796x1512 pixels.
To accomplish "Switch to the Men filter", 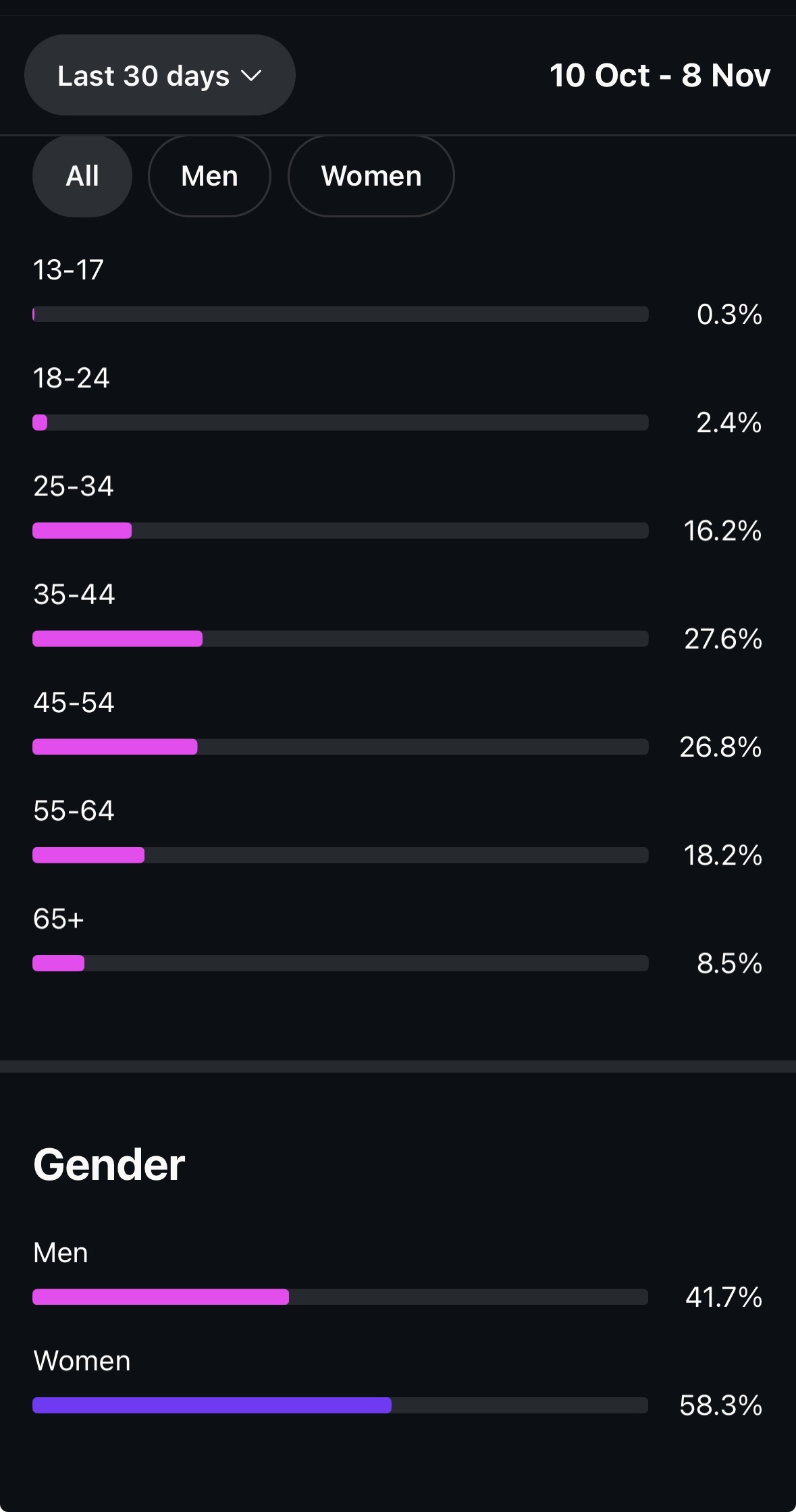I will pos(209,176).
